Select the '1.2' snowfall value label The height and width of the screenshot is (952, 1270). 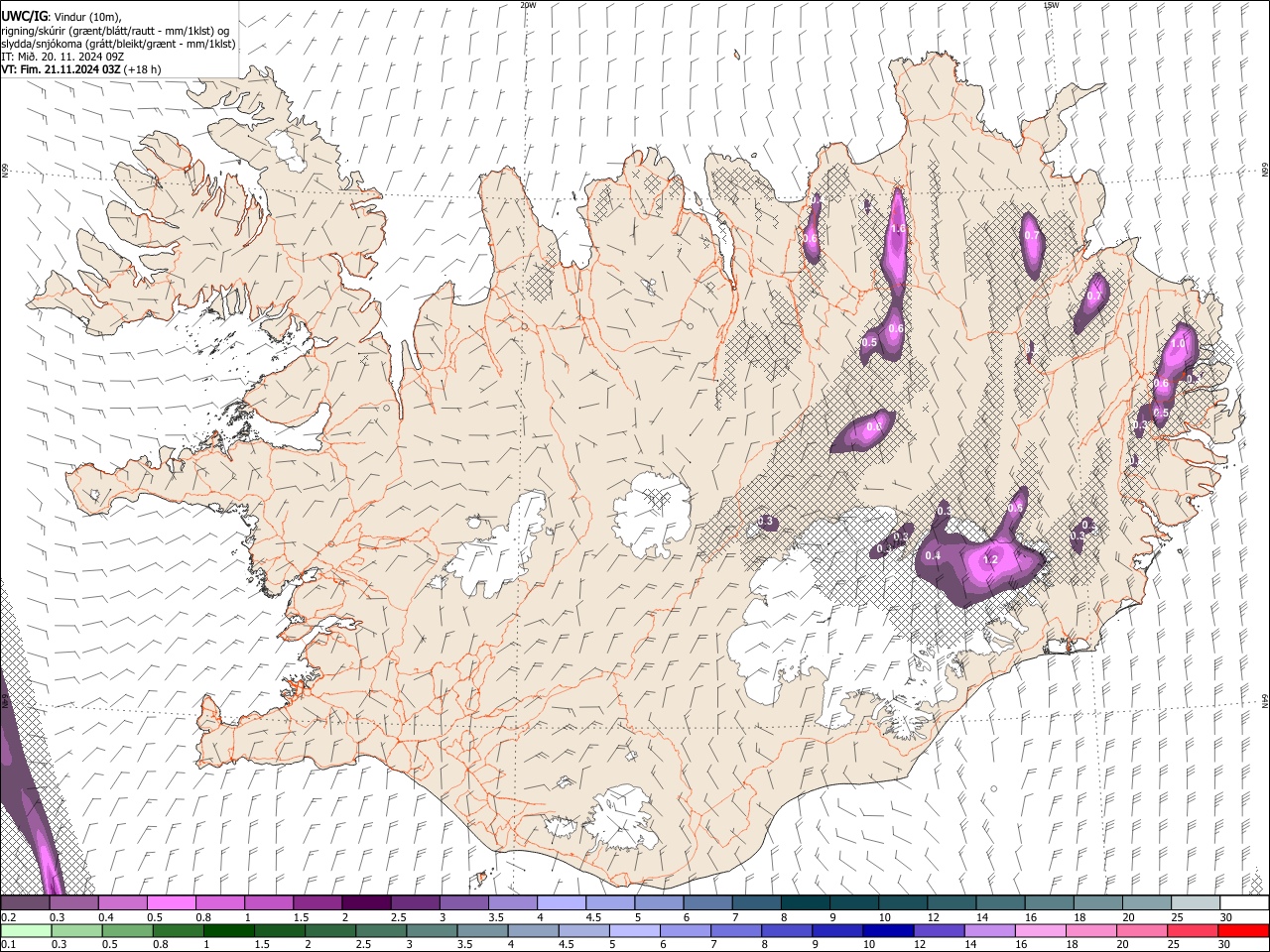click(990, 560)
